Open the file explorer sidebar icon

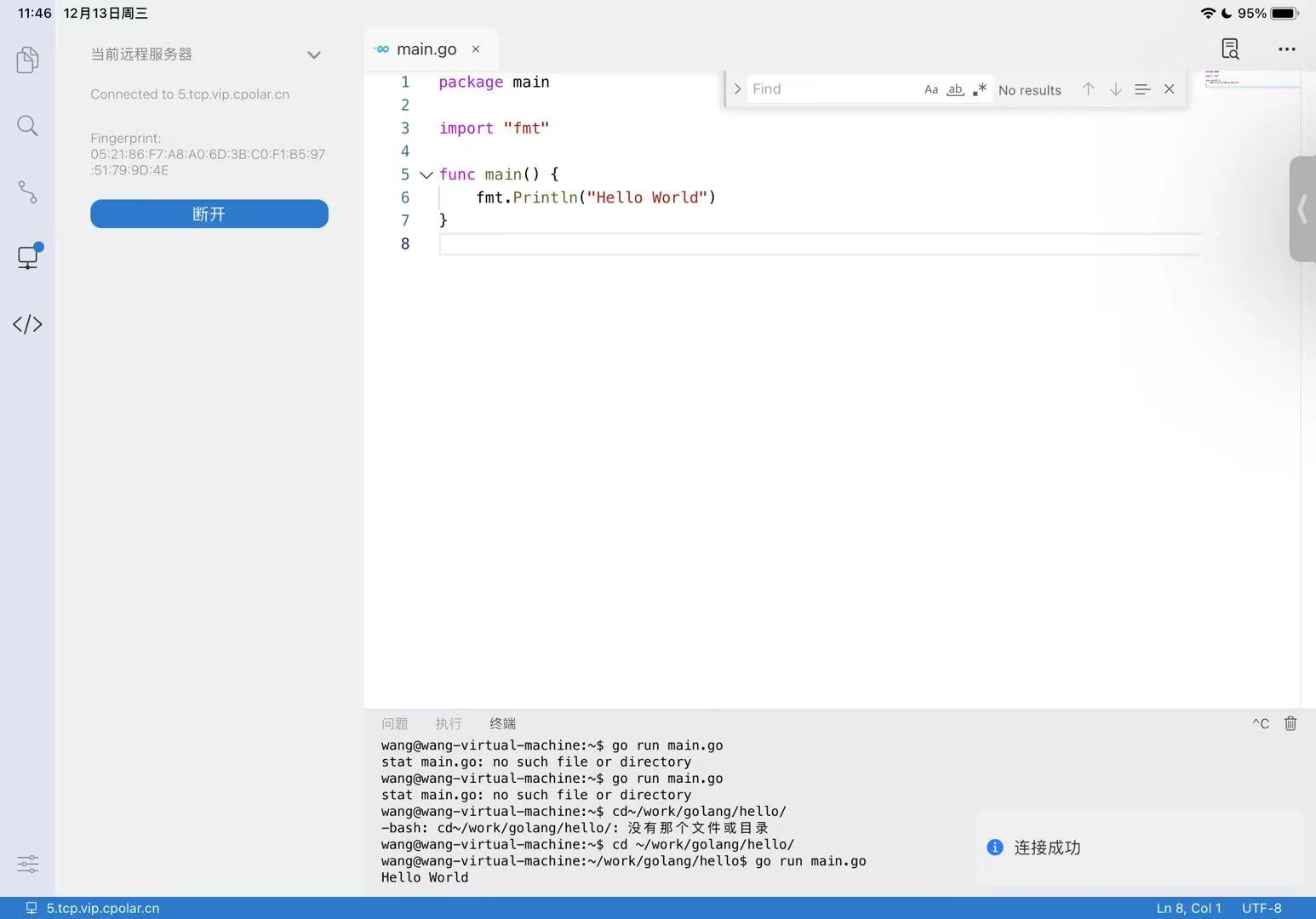27,60
